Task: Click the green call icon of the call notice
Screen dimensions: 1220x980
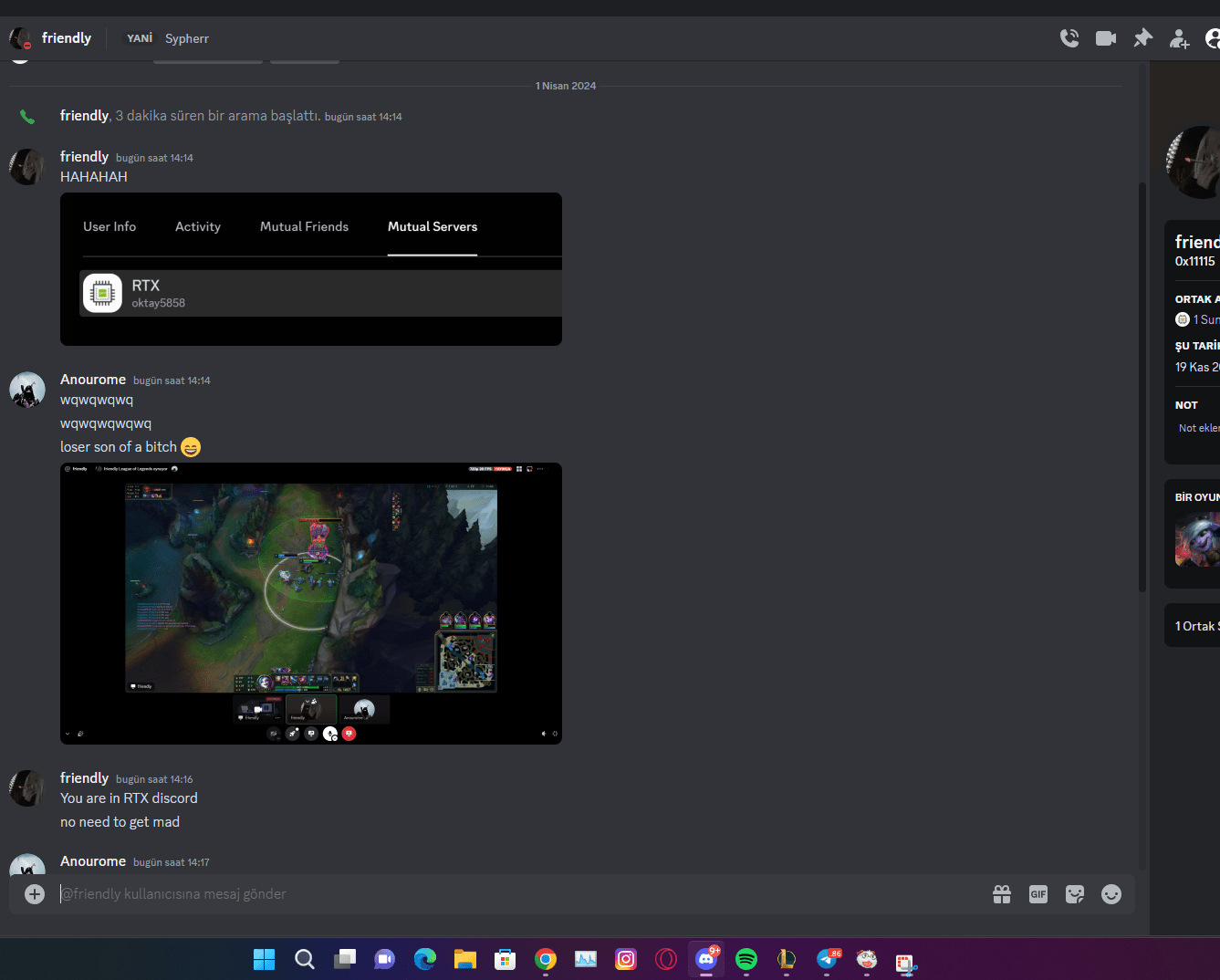Action: tap(27, 117)
